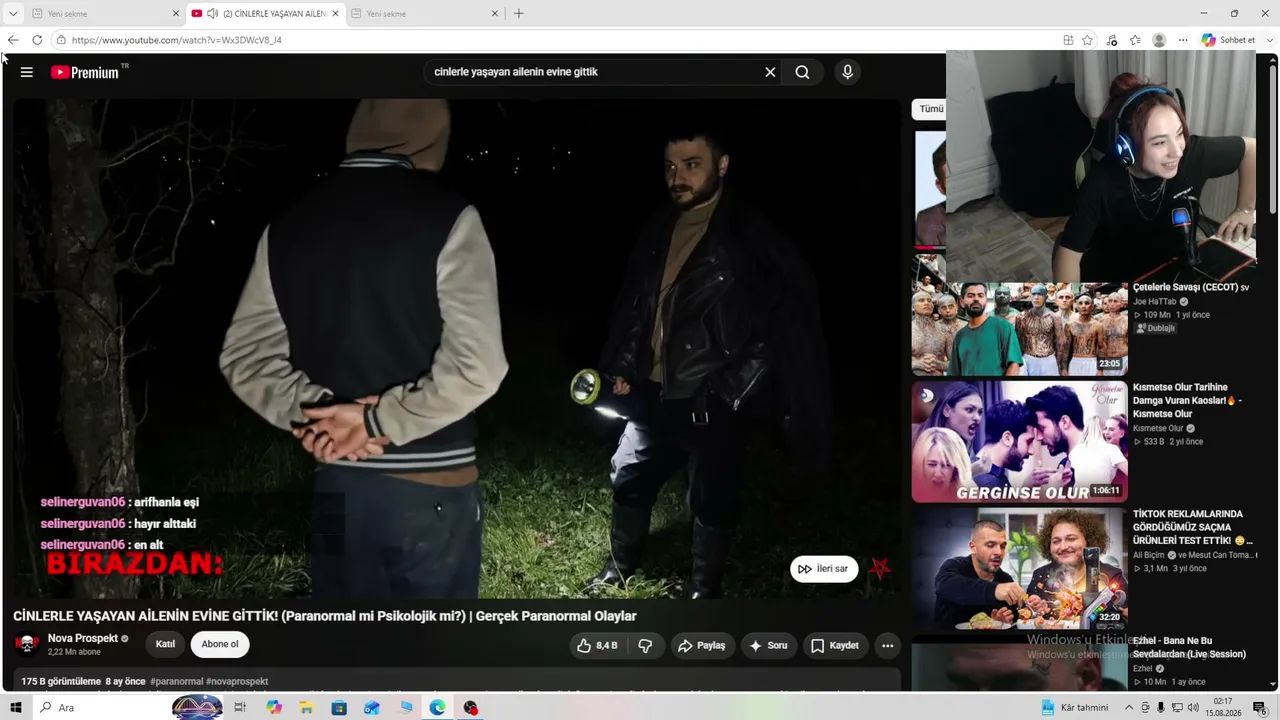
Task: Subscribe using the Abone ol button
Action: pos(220,644)
